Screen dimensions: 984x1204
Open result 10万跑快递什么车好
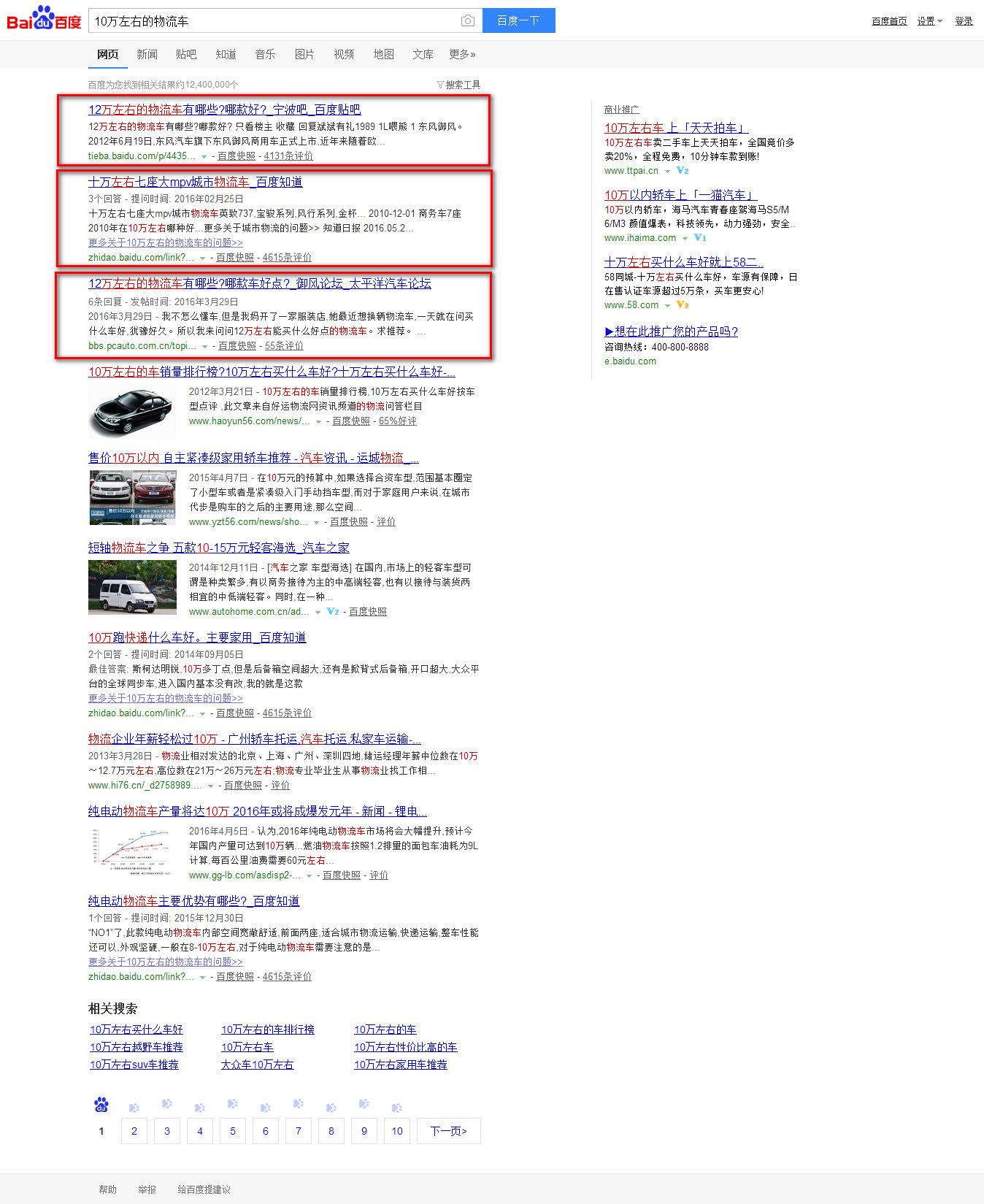[x=197, y=637]
